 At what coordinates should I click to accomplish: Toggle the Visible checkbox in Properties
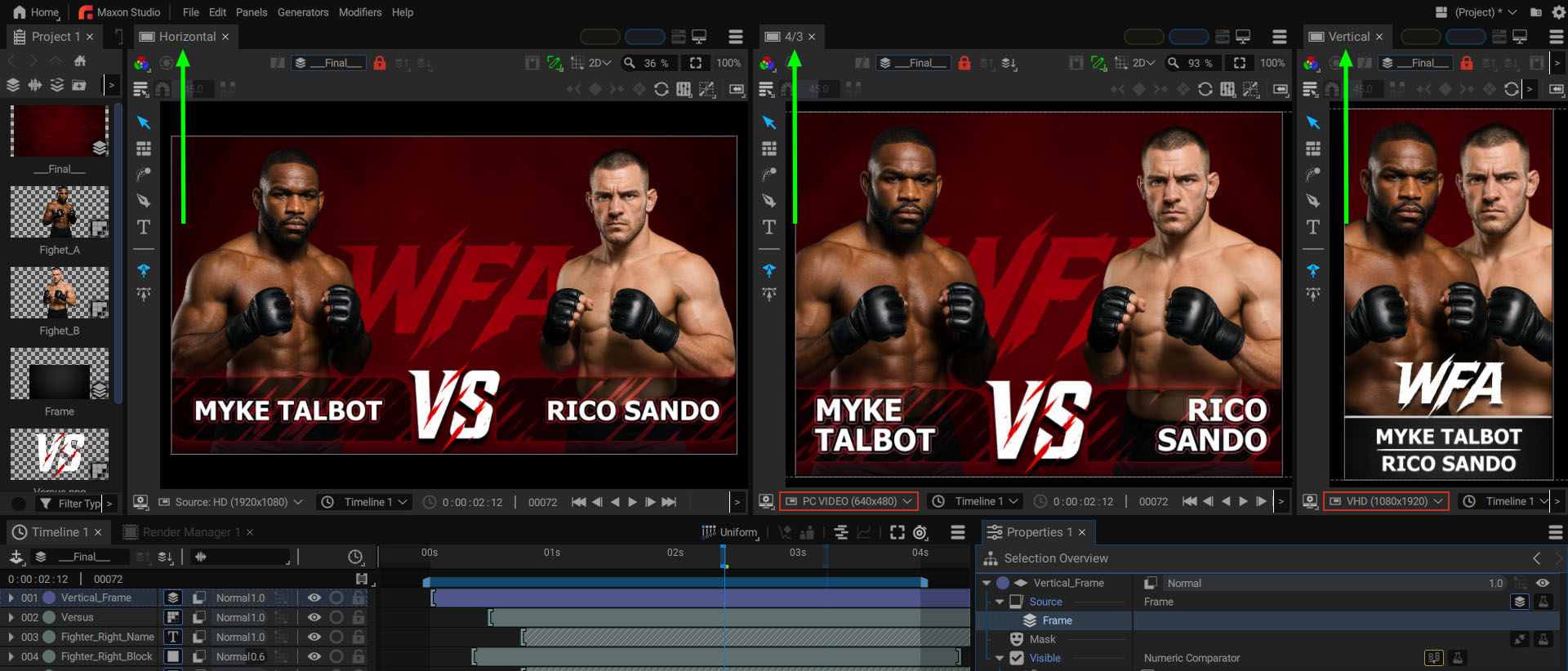1017,658
